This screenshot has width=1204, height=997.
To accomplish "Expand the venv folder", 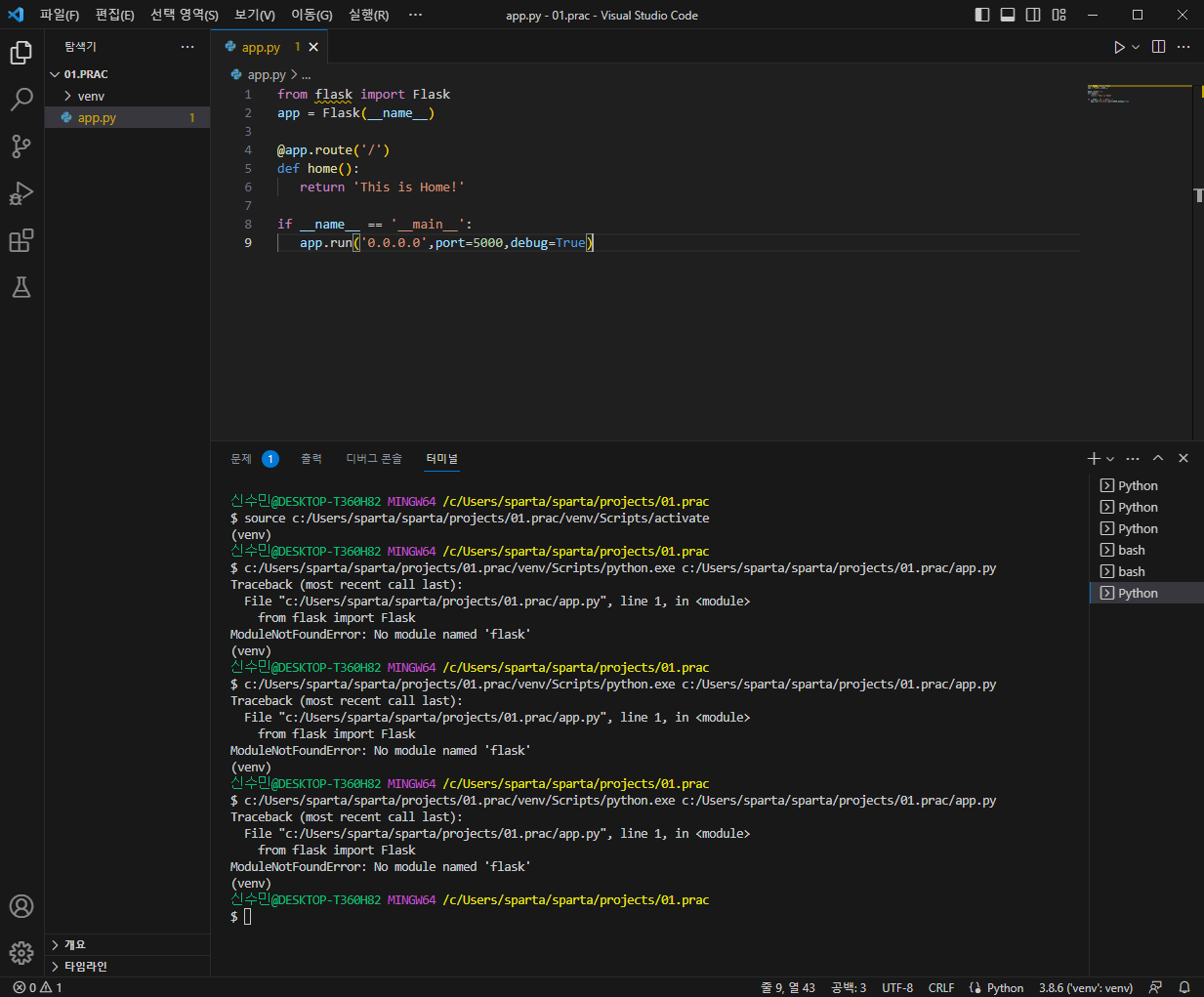I will 127,96.
